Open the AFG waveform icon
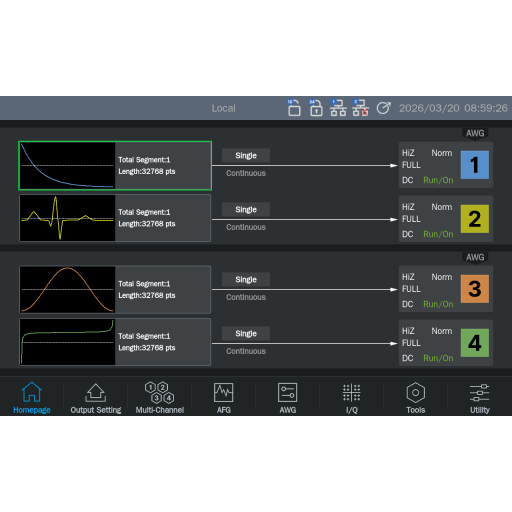The width and height of the screenshot is (512, 512). [223, 392]
